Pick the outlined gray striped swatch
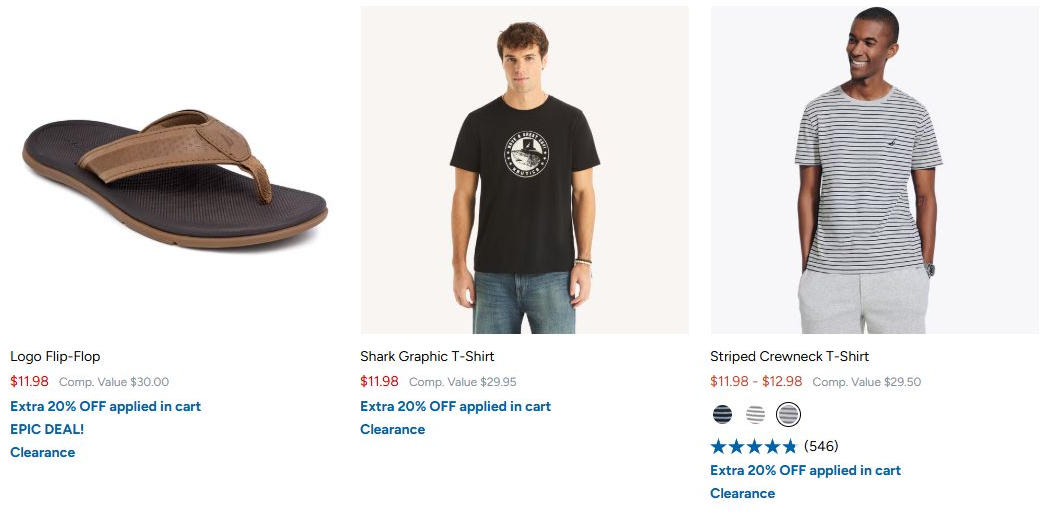The height and width of the screenshot is (520, 1045). [x=788, y=415]
